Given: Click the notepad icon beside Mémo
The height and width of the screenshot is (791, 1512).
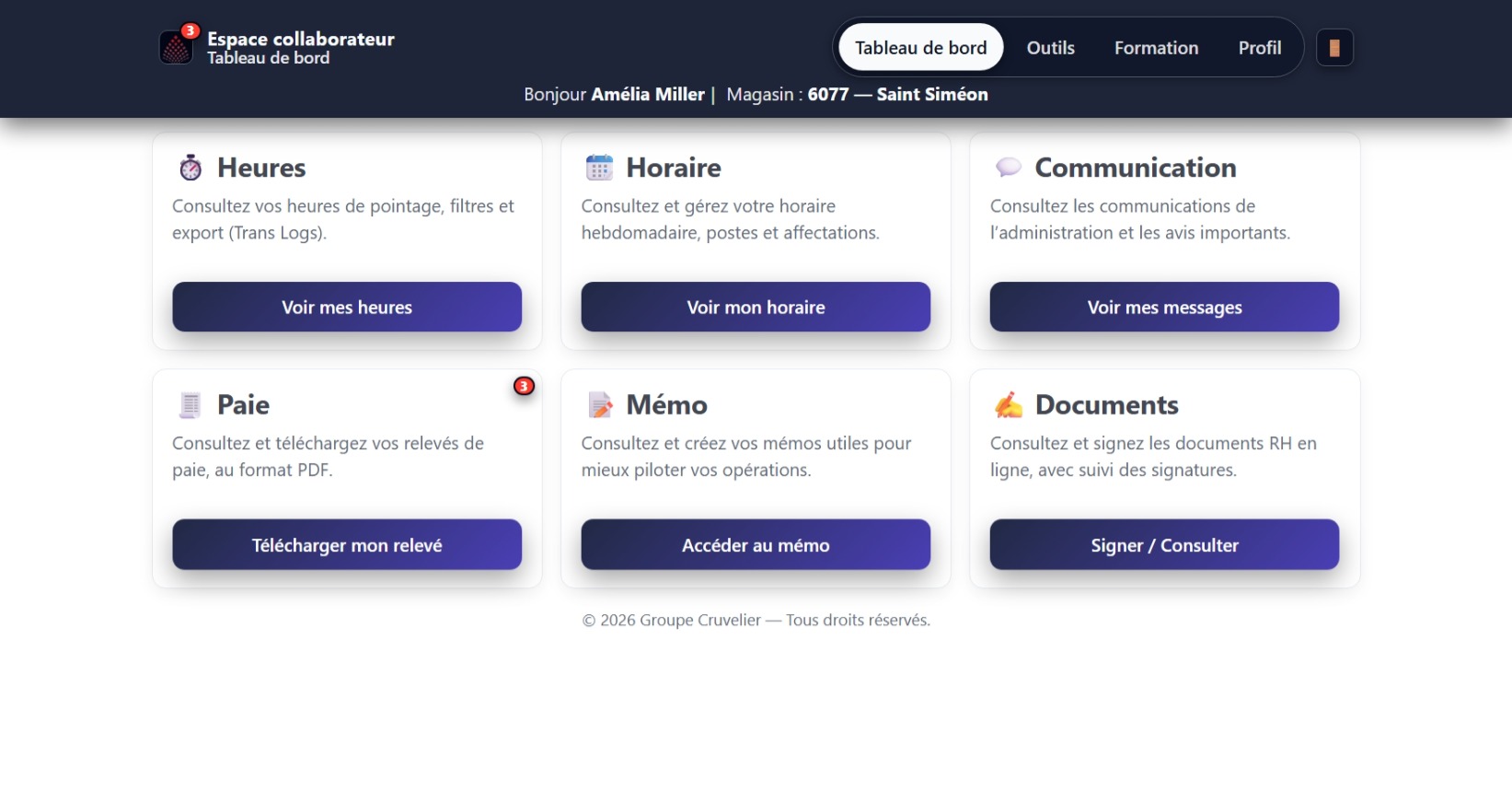Looking at the screenshot, I should 600,404.
